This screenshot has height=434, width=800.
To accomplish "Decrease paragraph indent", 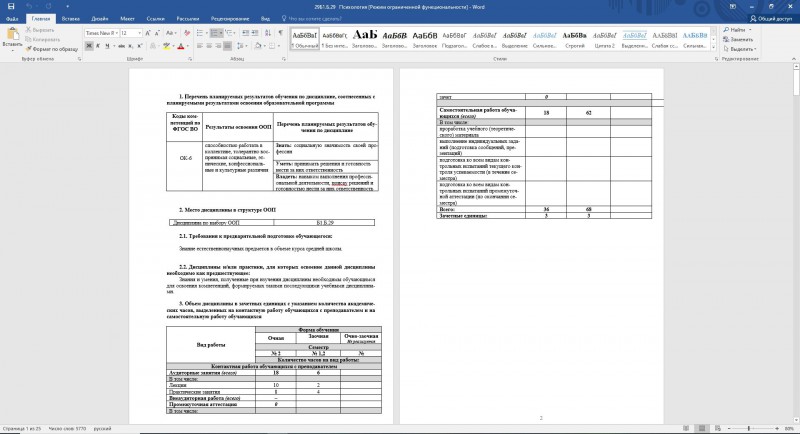I will pyautogui.click(x=246, y=33).
